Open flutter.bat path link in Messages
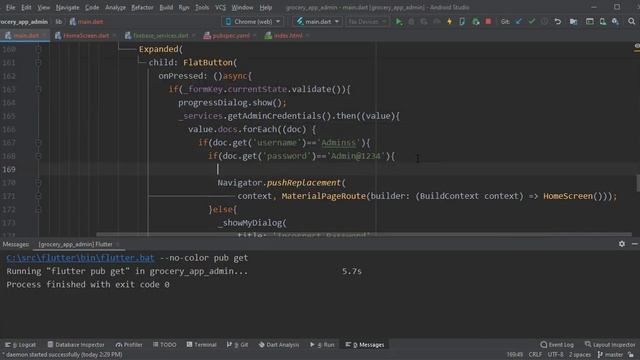640x360 pixels. (x=80, y=258)
